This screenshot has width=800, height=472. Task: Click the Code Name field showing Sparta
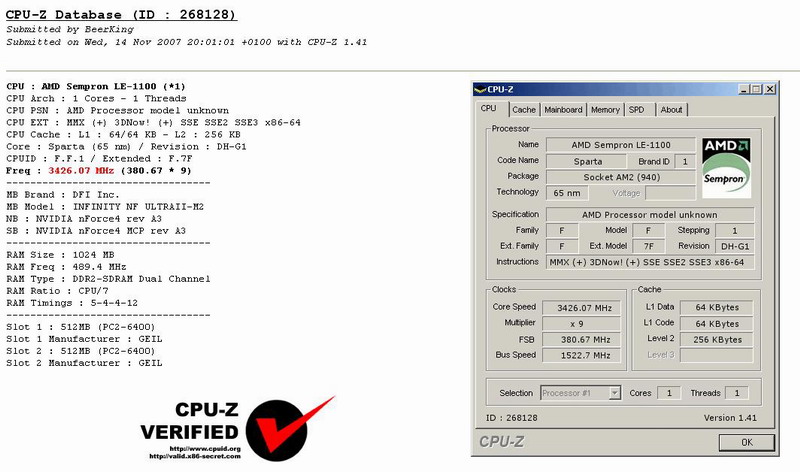click(587, 161)
